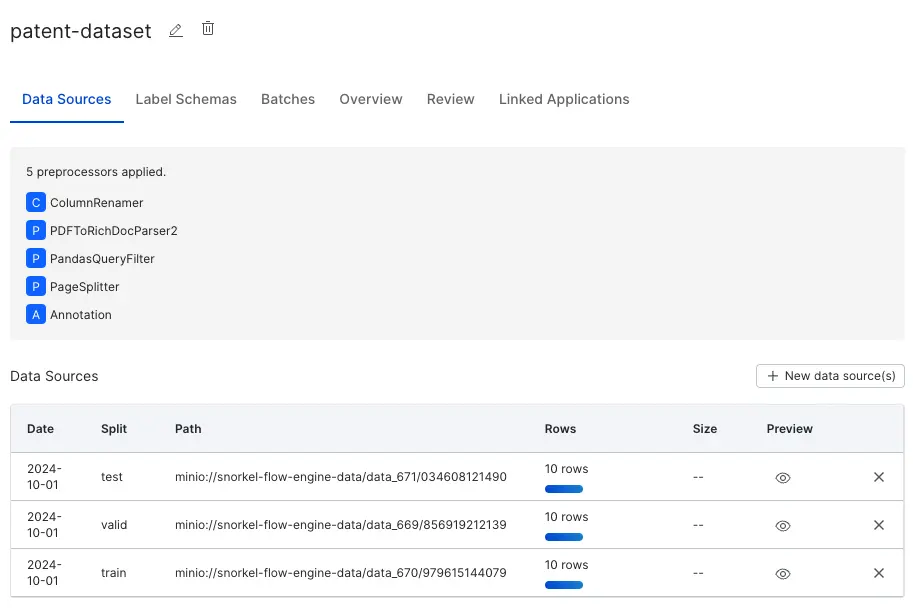
Task: Click the Split column header
Action: pyautogui.click(x=114, y=429)
